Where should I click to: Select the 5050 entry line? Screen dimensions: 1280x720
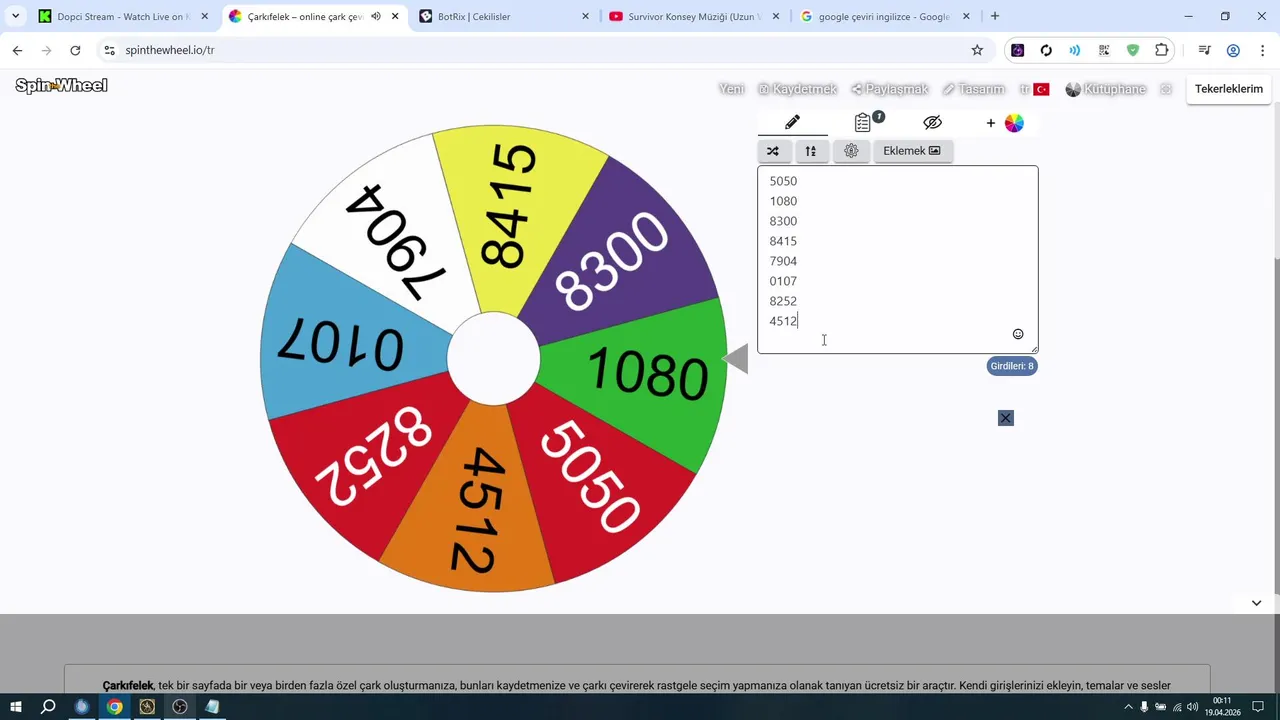783,181
